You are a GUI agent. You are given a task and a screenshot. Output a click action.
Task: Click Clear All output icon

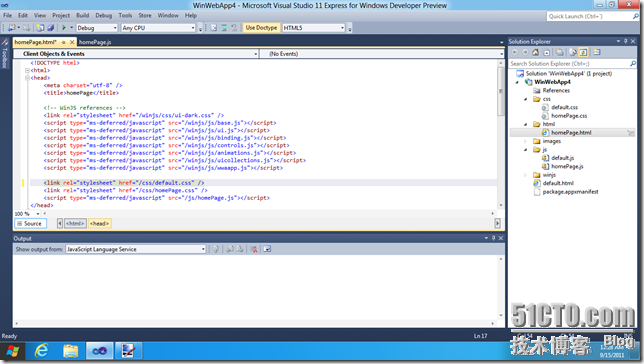click(x=254, y=249)
